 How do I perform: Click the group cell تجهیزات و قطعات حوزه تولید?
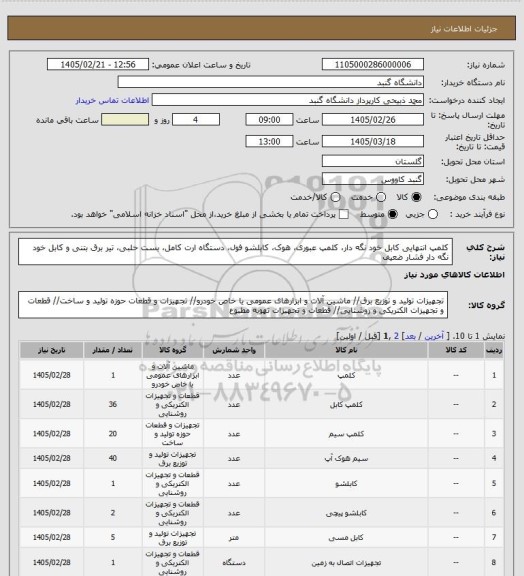click(x=173, y=434)
